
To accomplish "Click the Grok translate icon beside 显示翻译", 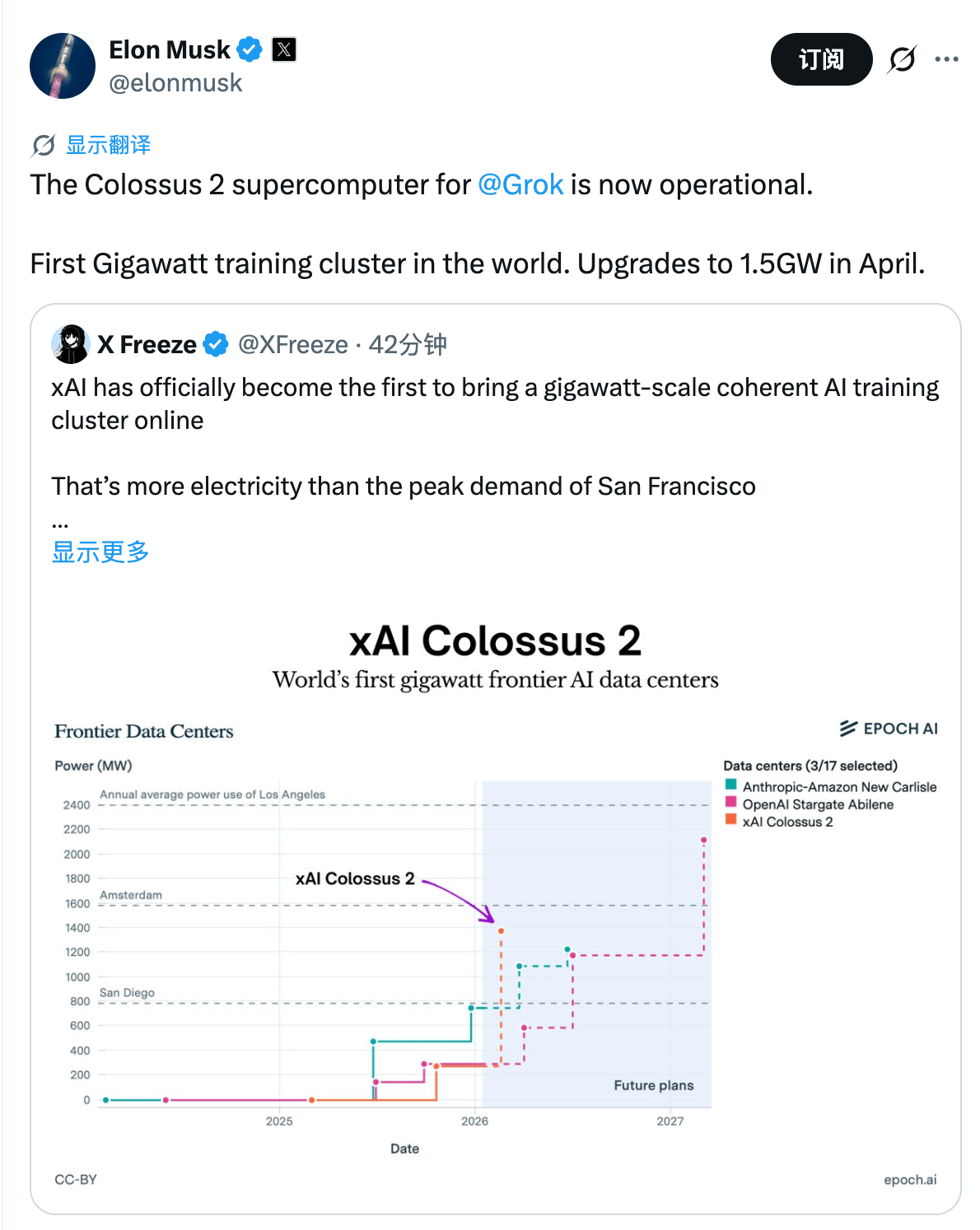I will click(x=43, y=146).
